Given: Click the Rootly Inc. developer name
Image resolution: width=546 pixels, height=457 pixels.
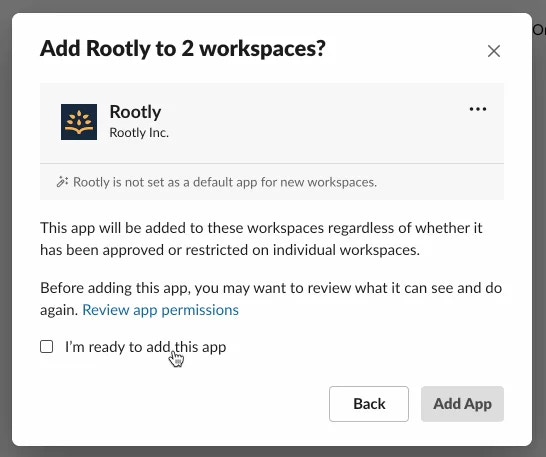Looking at the screenshot, I should [139, 133].
